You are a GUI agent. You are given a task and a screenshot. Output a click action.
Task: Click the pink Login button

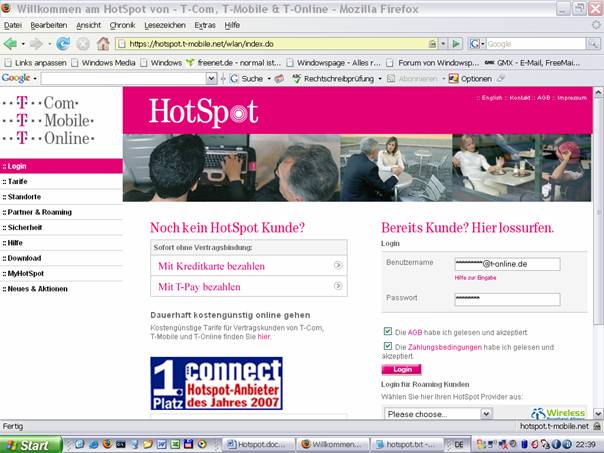coord(401,369)
